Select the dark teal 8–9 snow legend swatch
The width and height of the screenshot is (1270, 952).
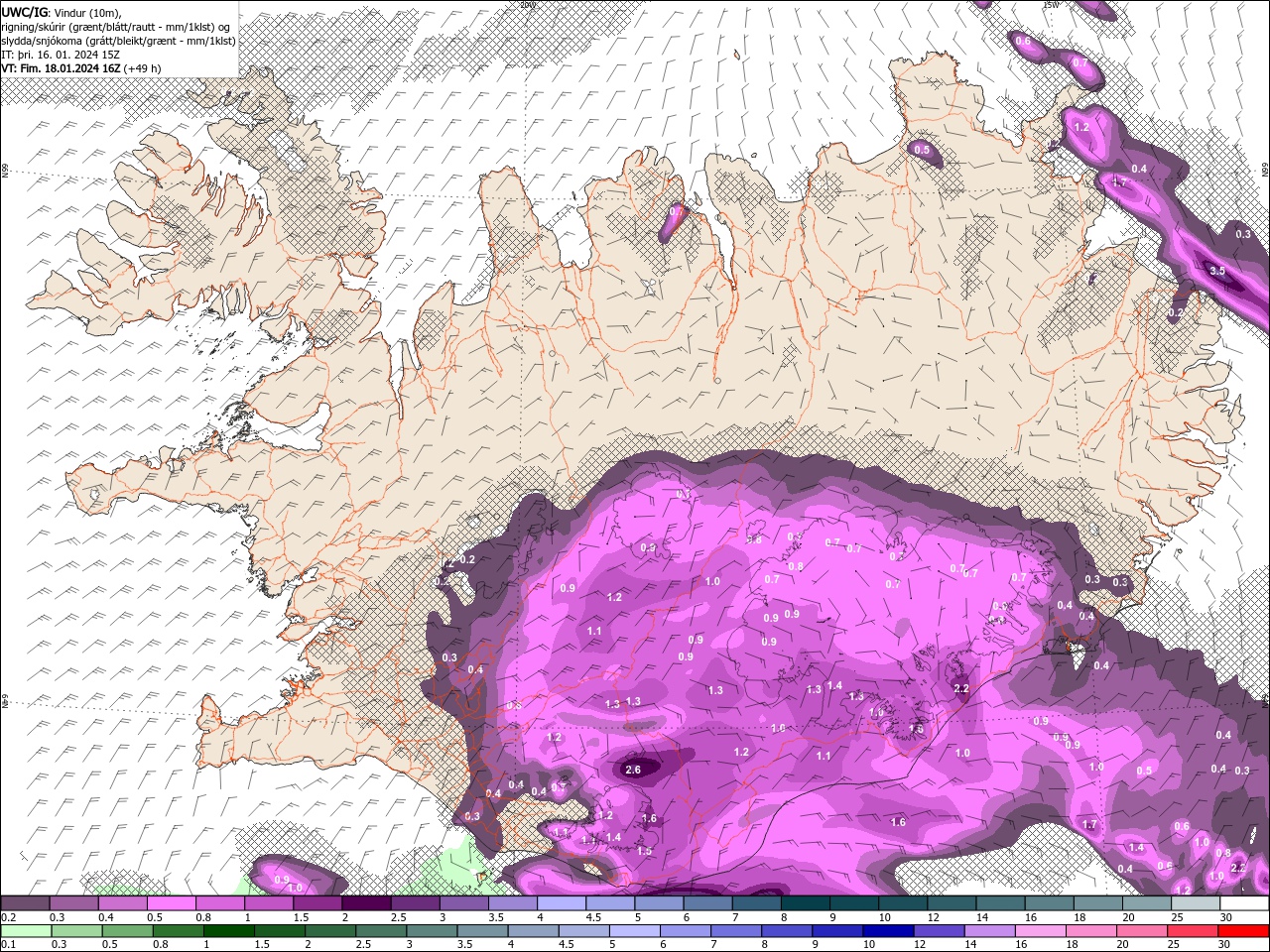[x=806, y=903]
